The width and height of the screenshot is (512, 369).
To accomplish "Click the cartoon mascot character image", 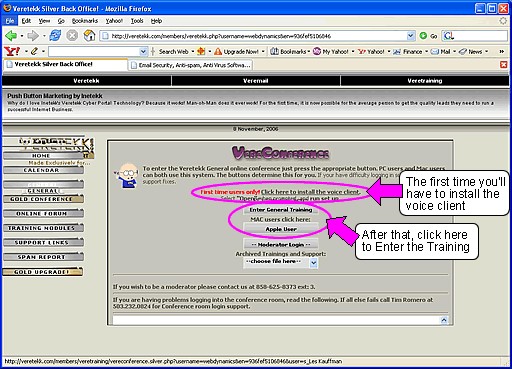I will (127, 176).
